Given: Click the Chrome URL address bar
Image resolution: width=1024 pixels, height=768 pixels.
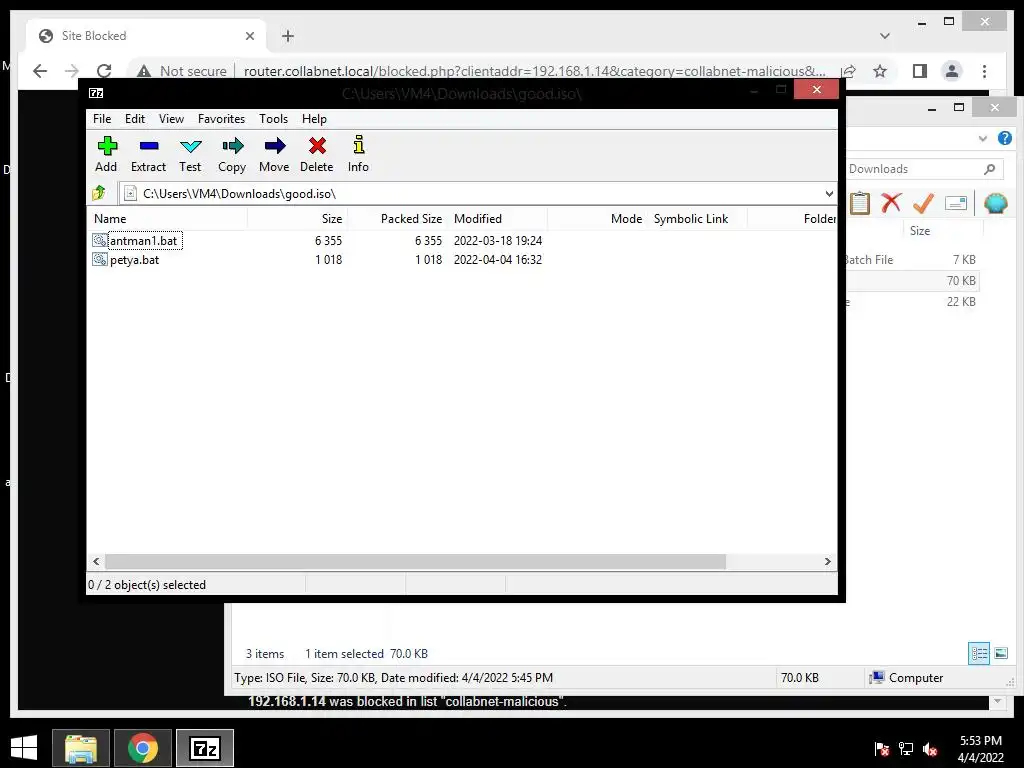Looking at the screenshot, I should (x=534, y=71).
